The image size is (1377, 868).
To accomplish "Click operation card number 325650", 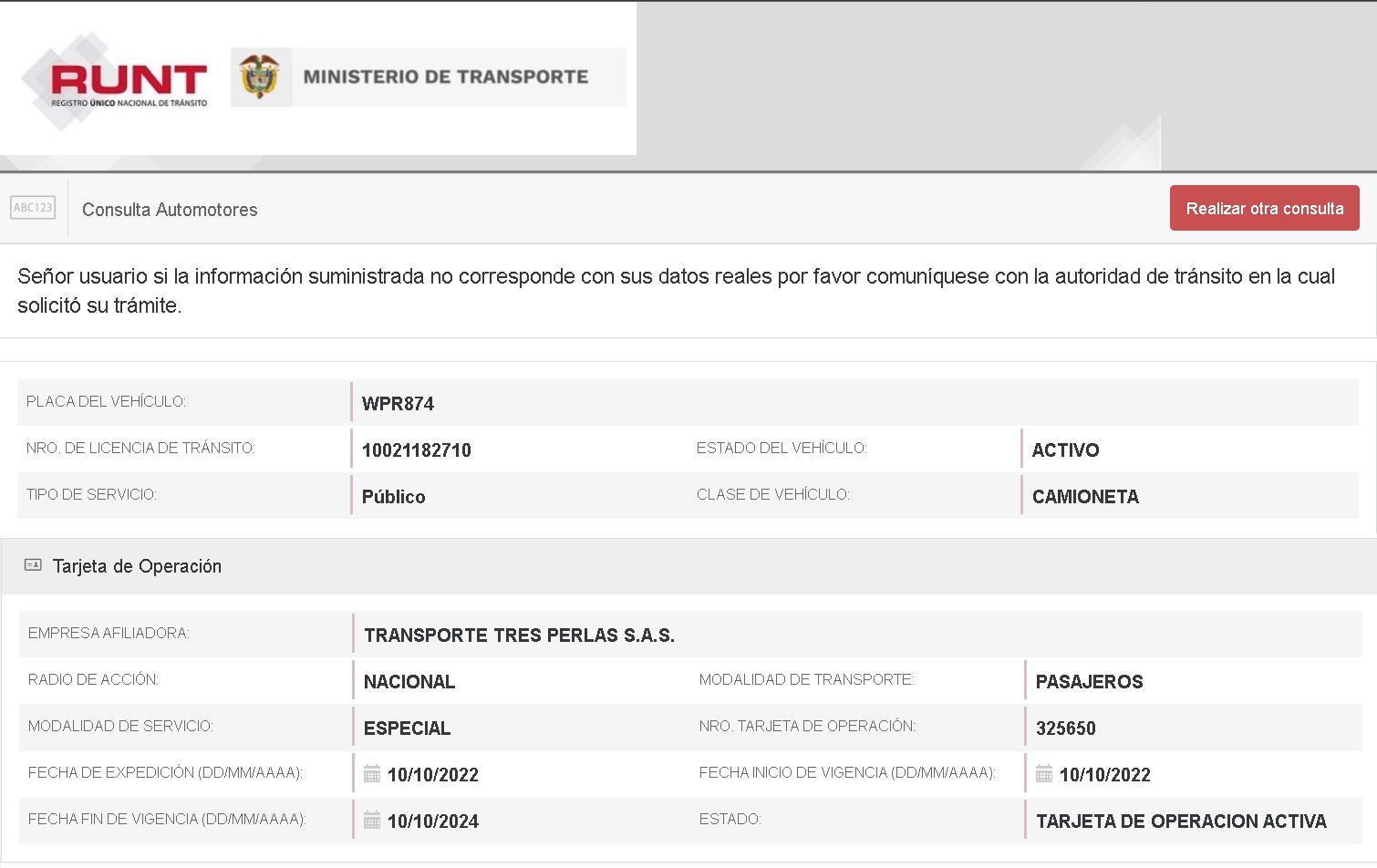I will (1065, 728).
